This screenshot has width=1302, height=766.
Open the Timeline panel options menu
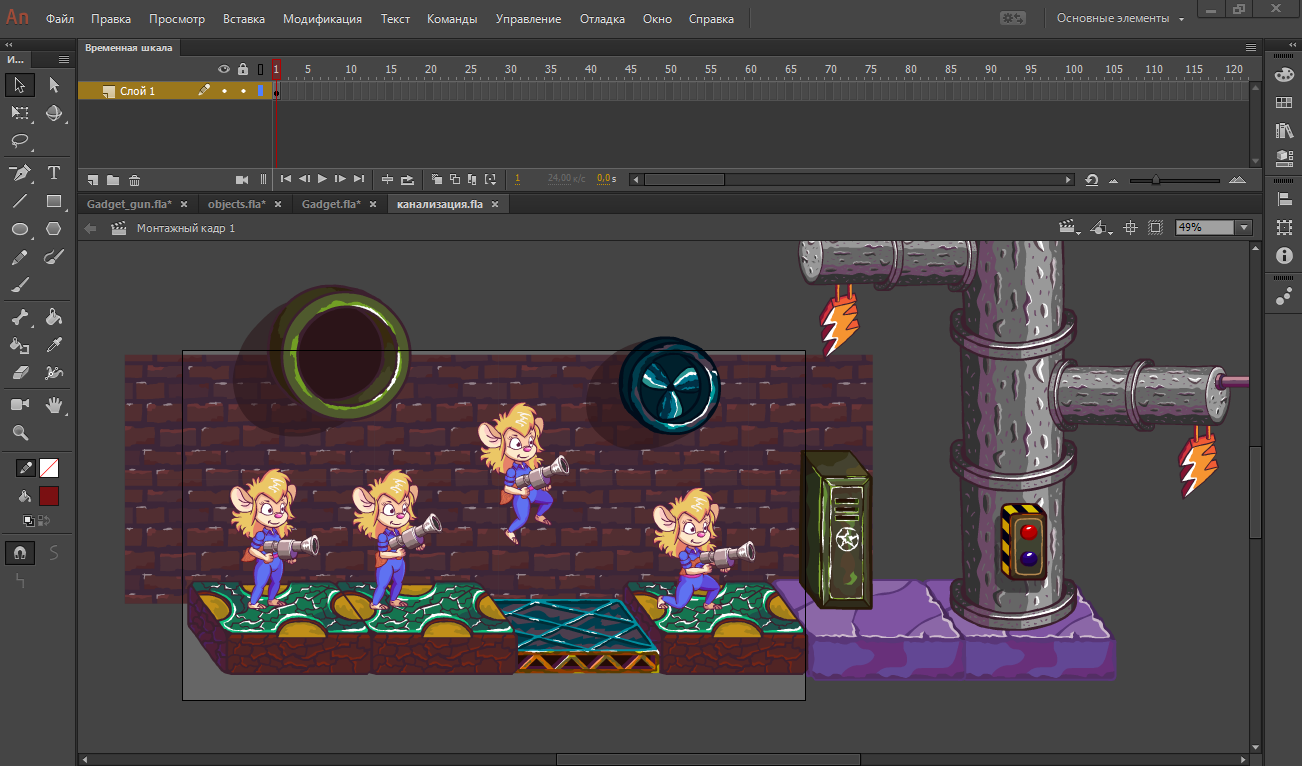pos(1250,47)
